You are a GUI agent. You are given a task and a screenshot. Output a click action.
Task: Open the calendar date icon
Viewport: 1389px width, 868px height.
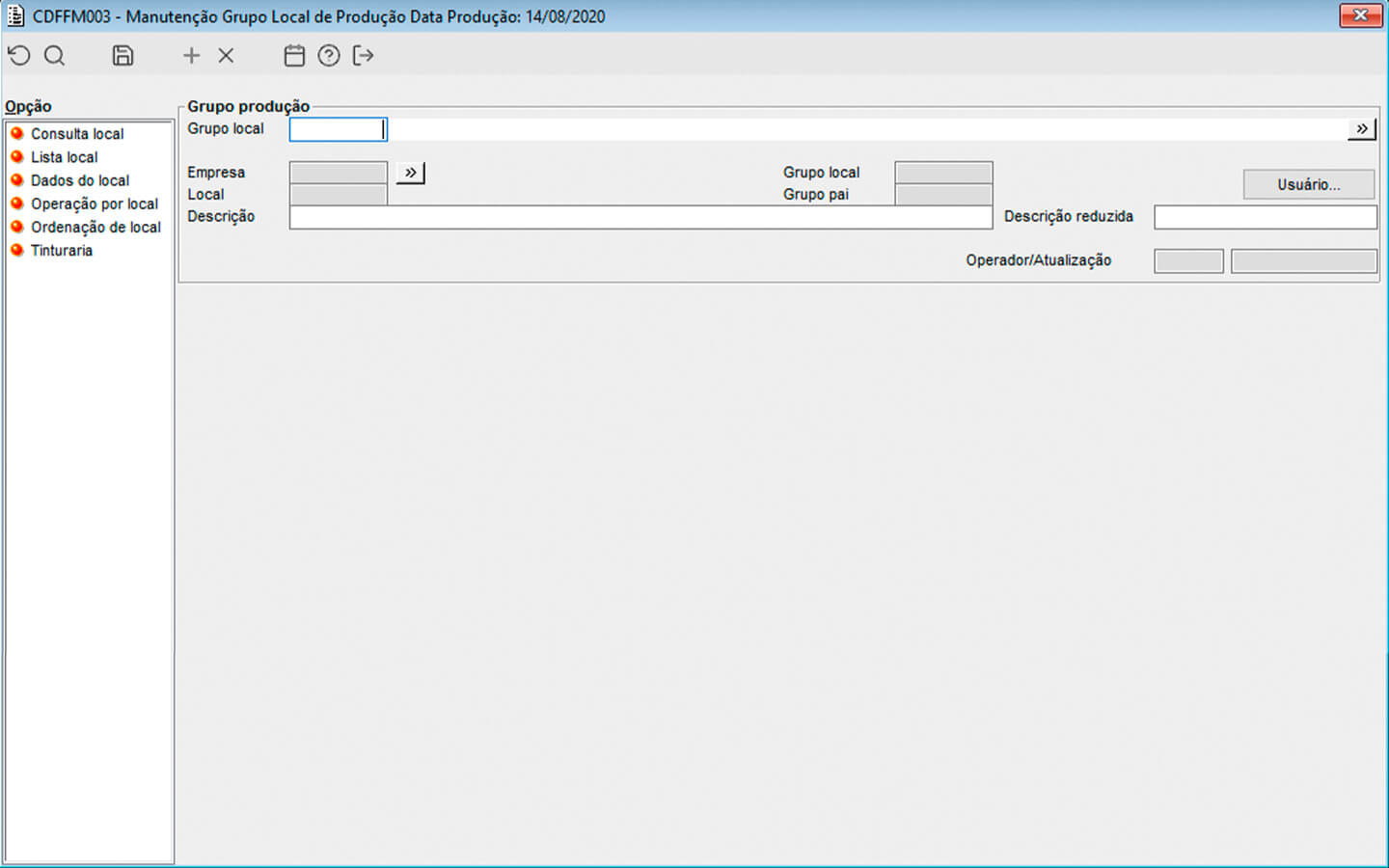(x=294, y=56)
